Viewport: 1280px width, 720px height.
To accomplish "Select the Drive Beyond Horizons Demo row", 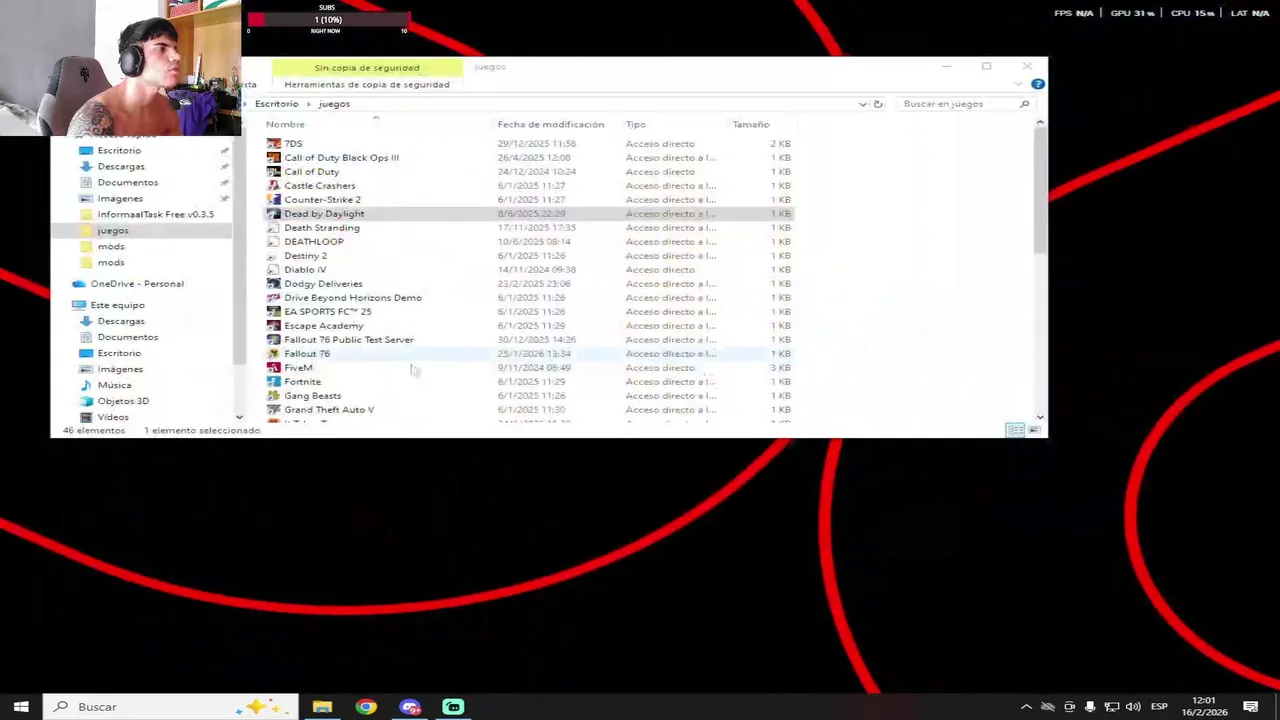I will tap(529, 298).
